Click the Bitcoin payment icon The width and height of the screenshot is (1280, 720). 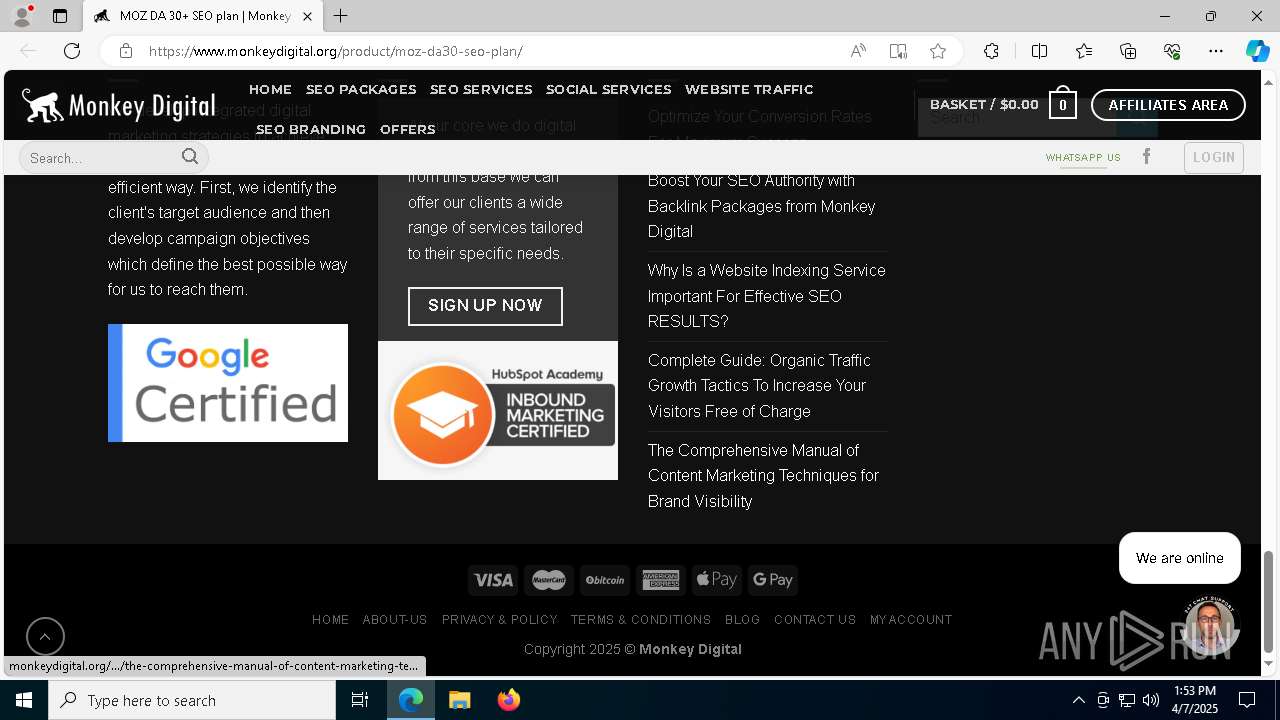tap(605, 580)
